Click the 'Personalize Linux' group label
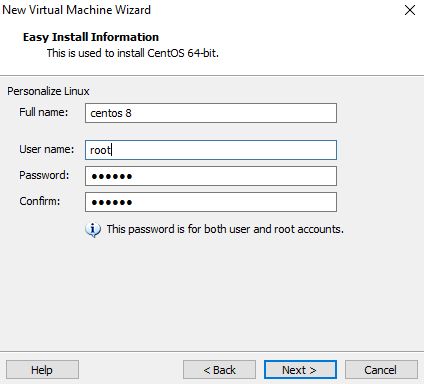424x384 pixels. [x=48, y=91]
